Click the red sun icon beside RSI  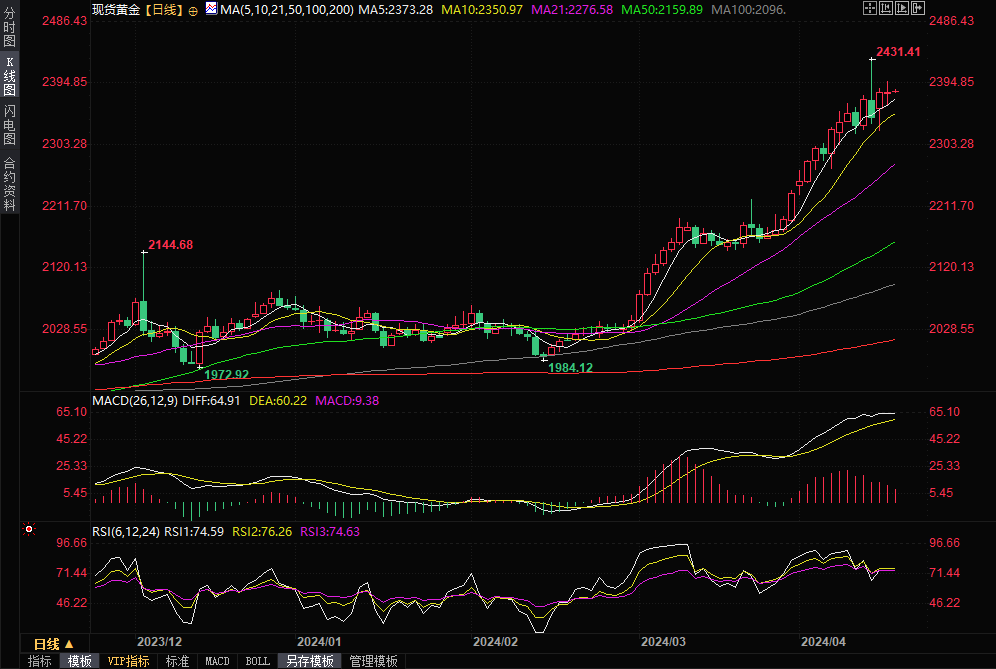click(x=30, y=529)
